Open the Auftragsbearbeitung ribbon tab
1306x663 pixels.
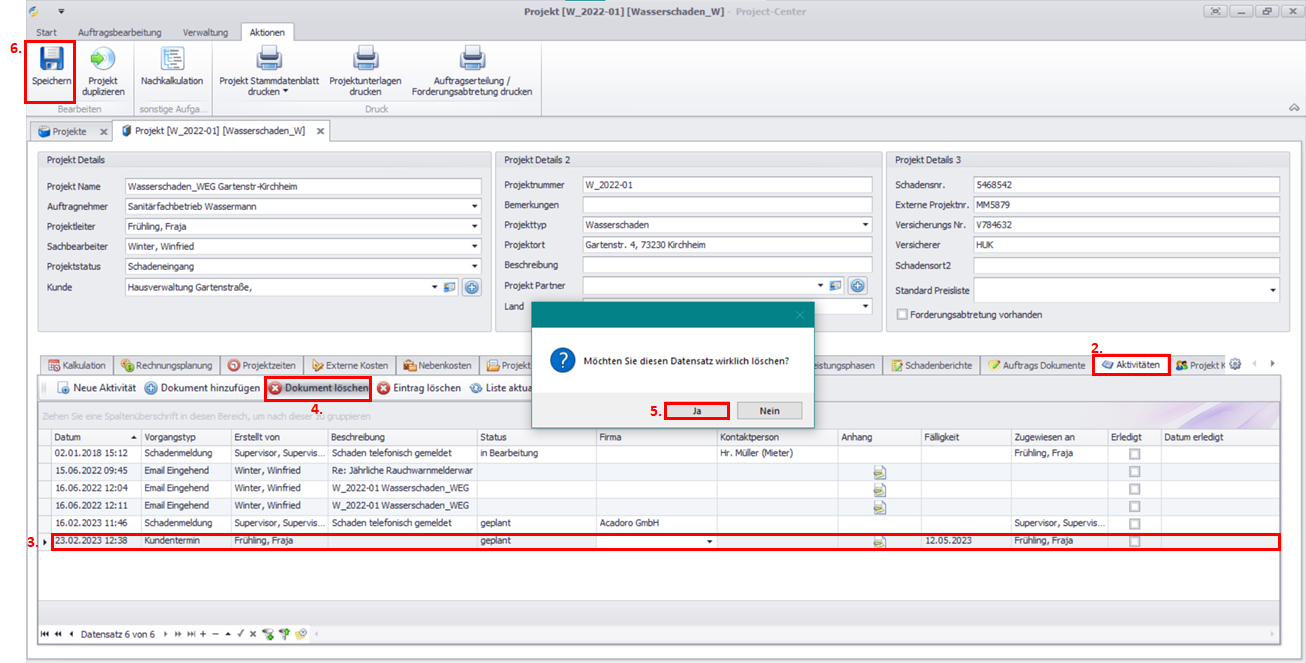tap(119, 32)
